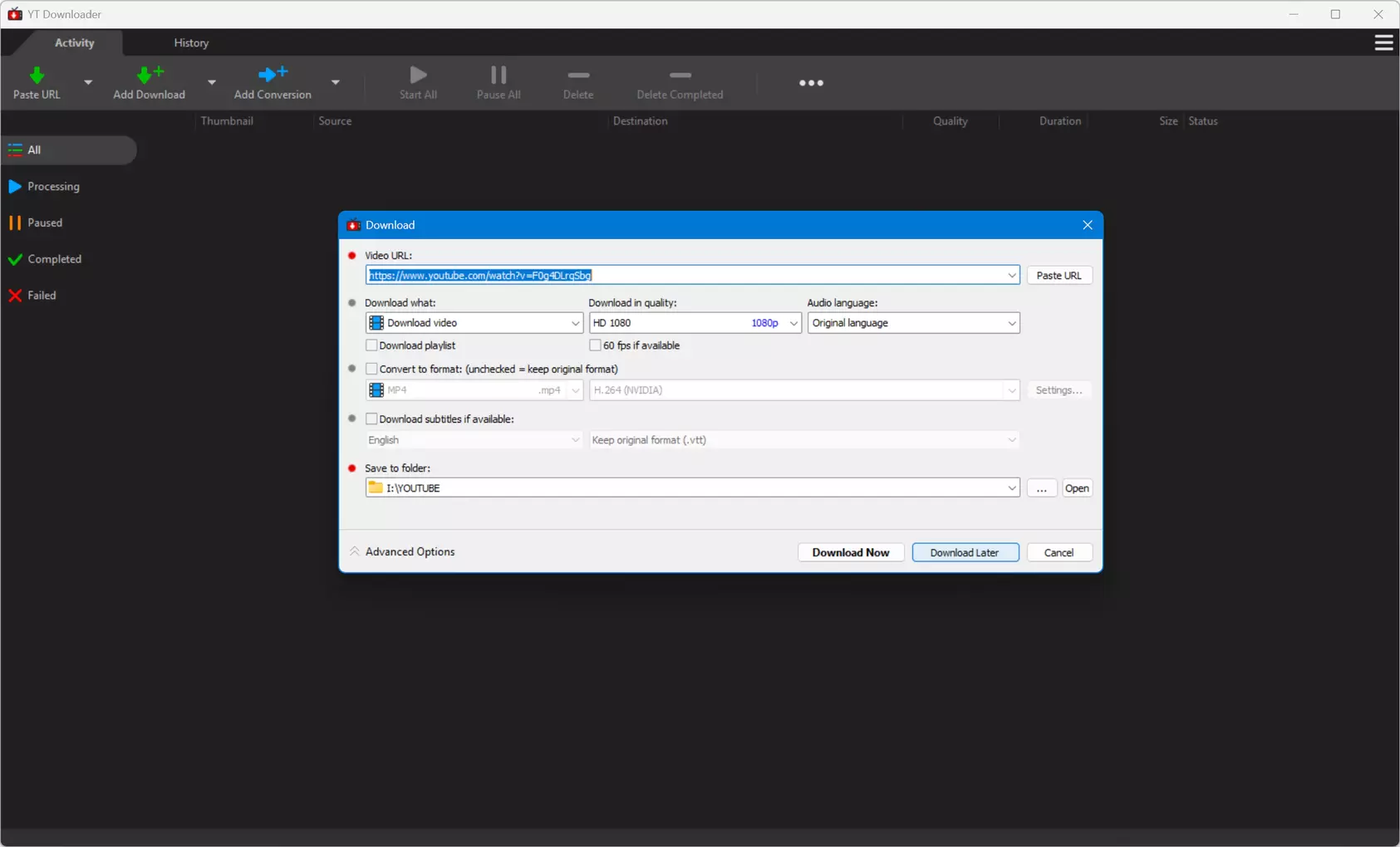The height and width of the screenshot is (847, 1400).
Task: Browse for folder with the ellipsis button
Action: tap(1041, 488)
